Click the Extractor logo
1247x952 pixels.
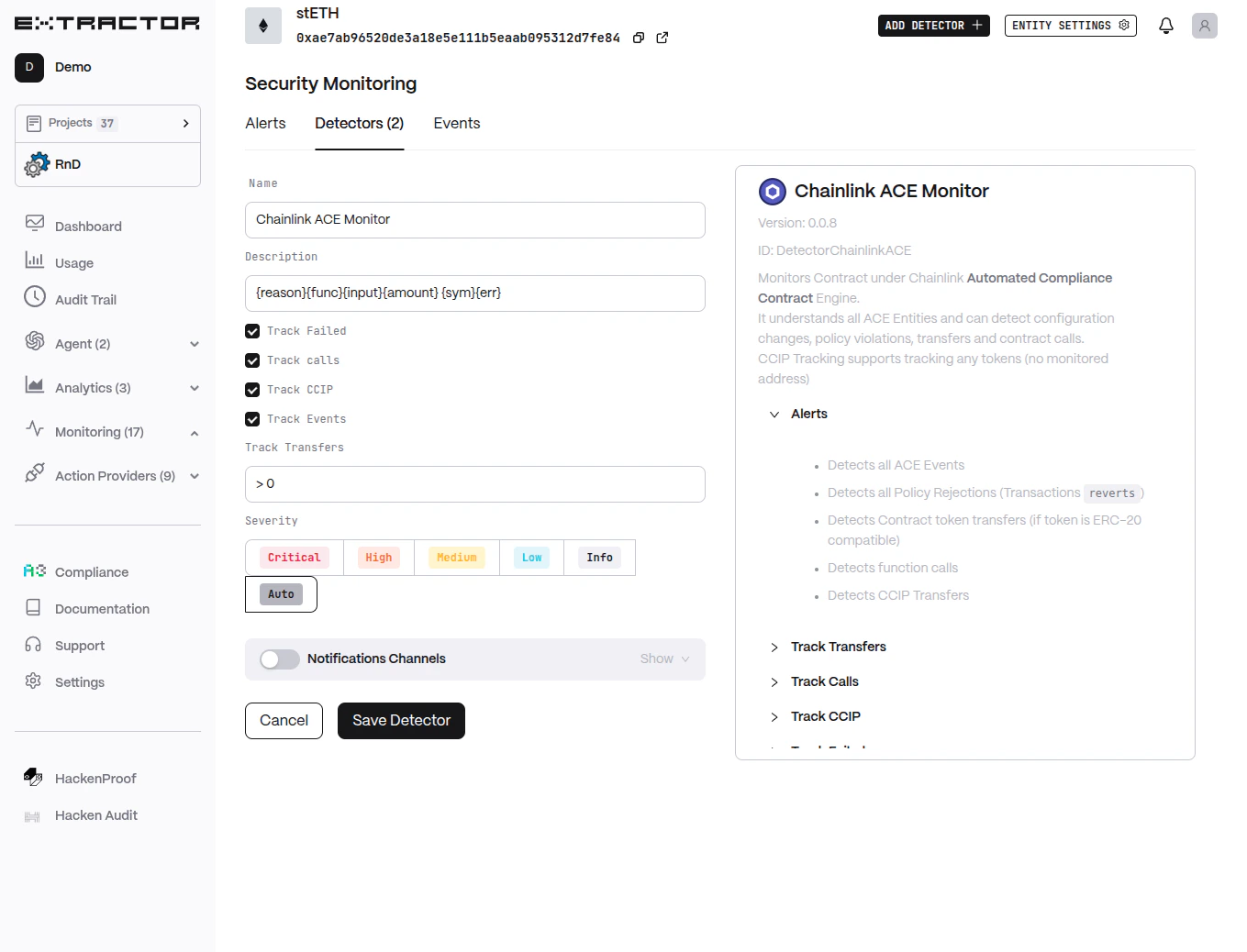[107, 23]
